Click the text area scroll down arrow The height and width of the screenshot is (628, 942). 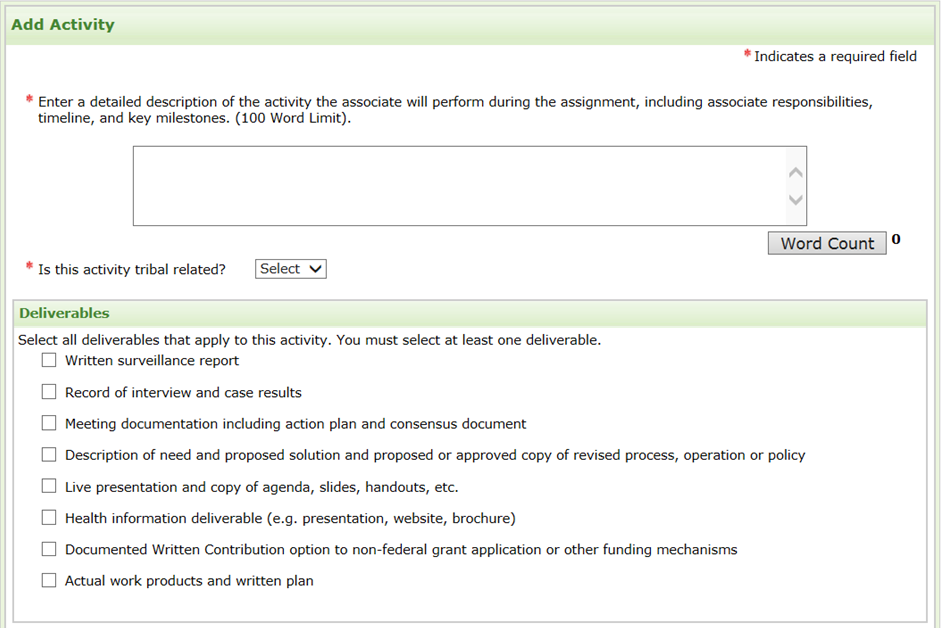(796, 200)
